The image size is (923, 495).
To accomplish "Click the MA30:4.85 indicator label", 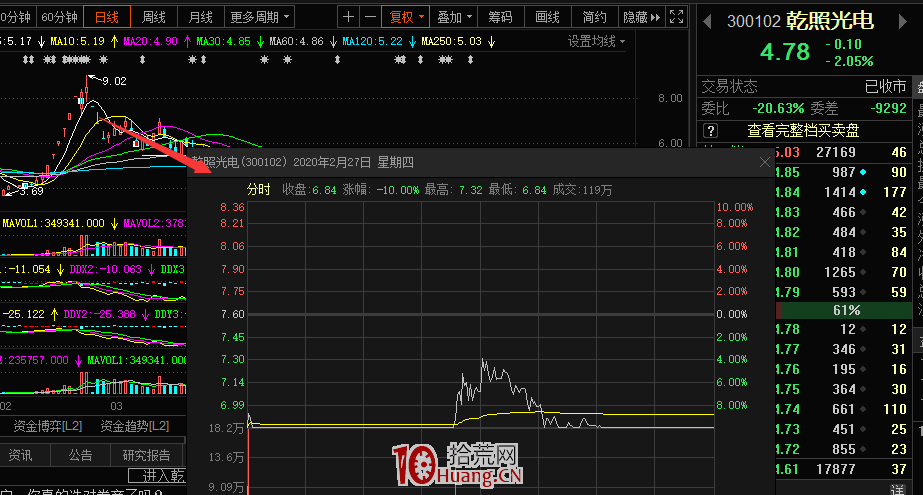I will pyautogui.click(x=223, y=41).
